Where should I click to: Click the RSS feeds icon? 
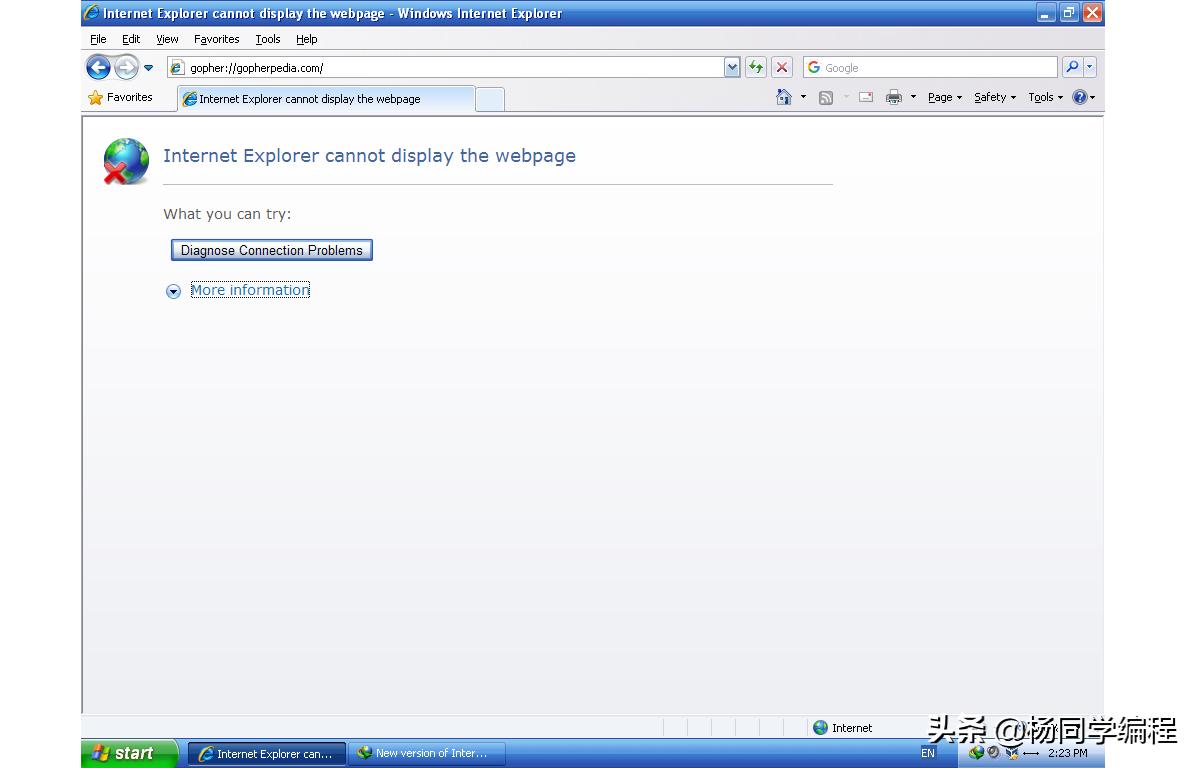[x=826, y=97]
